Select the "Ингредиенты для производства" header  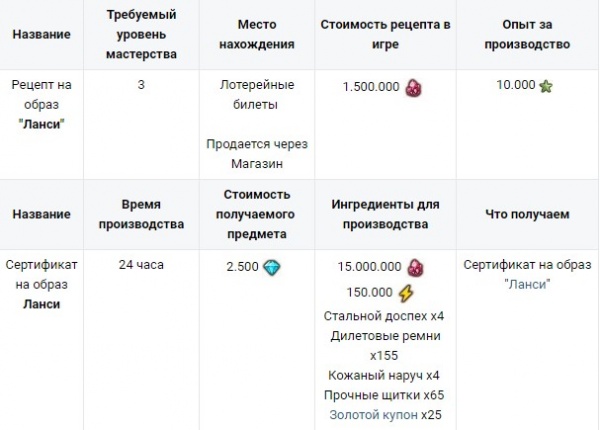point(386,214)
